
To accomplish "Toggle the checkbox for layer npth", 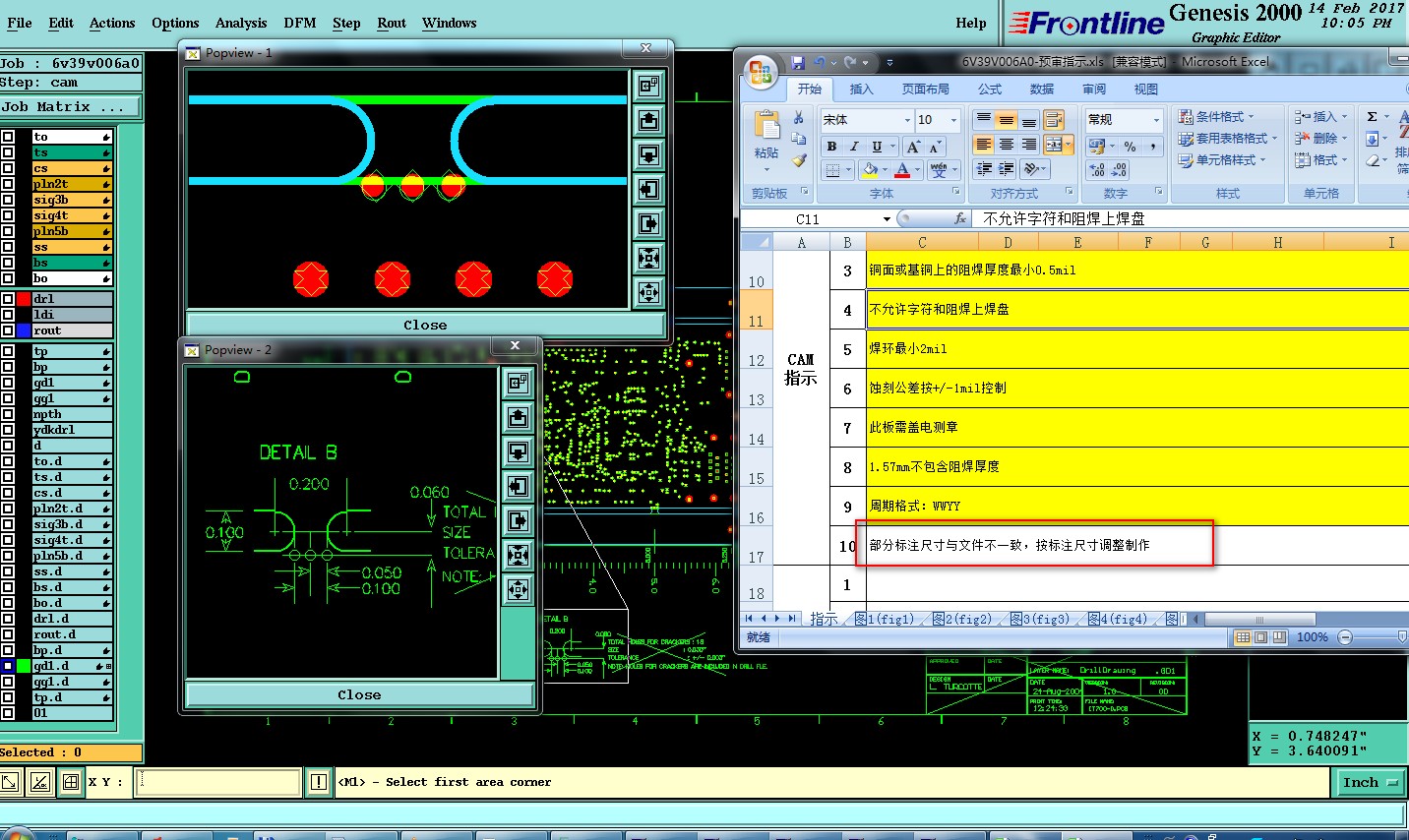I will pyautogui.click(x=8, y=414).
